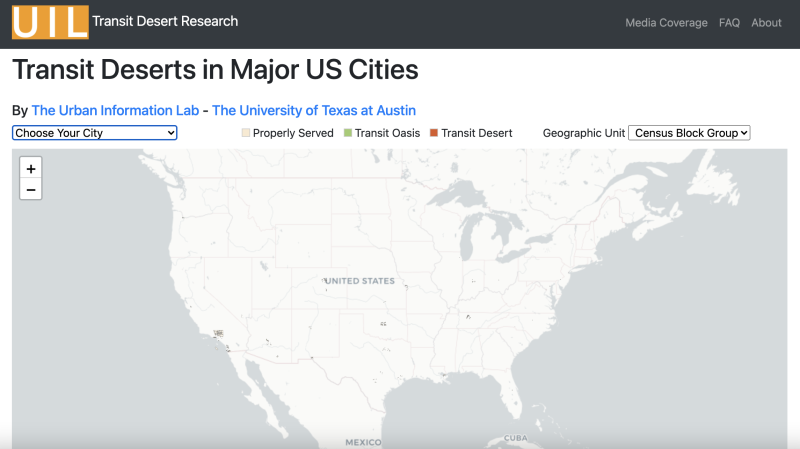Click the MEXICO map label
The image size is (800, 449).
[363, 442]
